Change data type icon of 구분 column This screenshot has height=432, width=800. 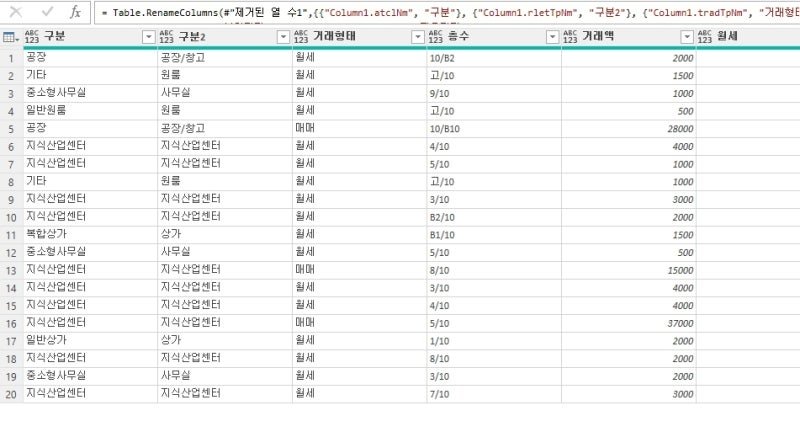[x=32, y=37]
